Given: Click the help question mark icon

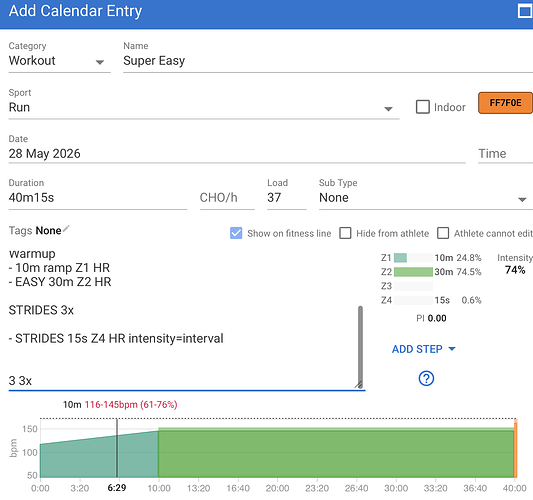Looking at the screenshot, I should pyautogui.click(x=426, y=378).
